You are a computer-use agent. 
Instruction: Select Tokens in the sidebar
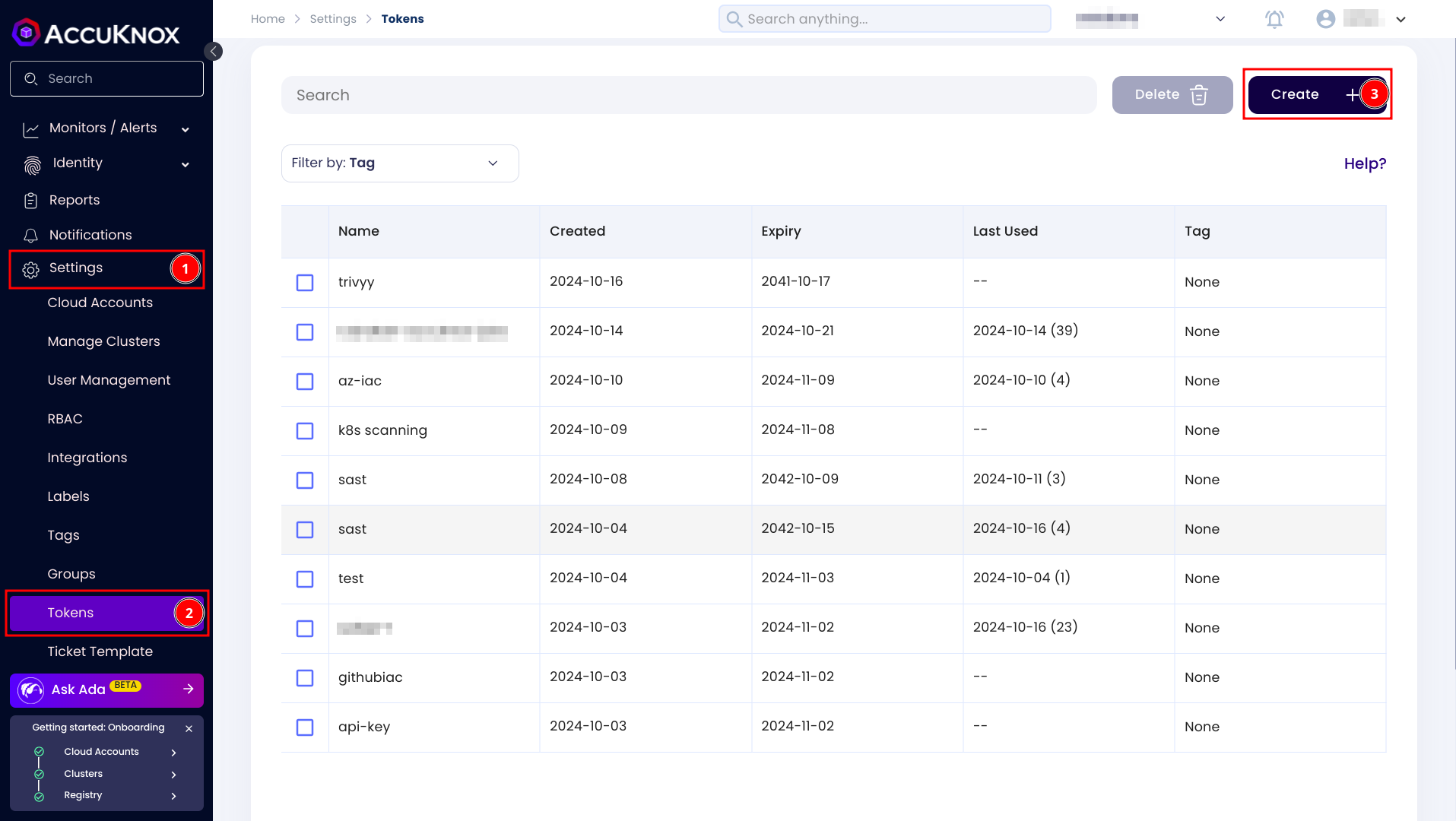pos(106,613)
